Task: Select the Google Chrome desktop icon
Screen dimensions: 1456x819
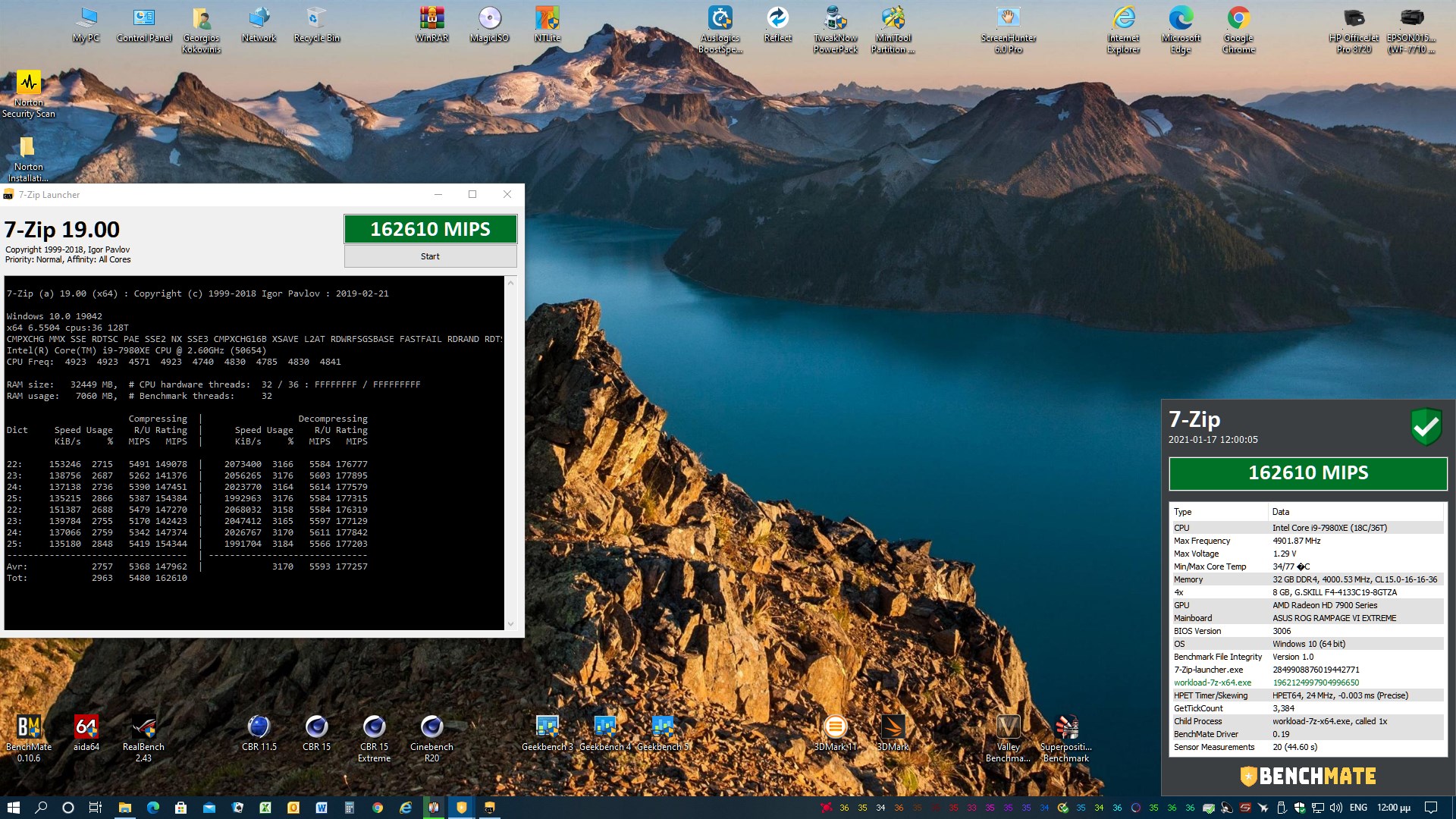Action: [x=1238, y=30]
